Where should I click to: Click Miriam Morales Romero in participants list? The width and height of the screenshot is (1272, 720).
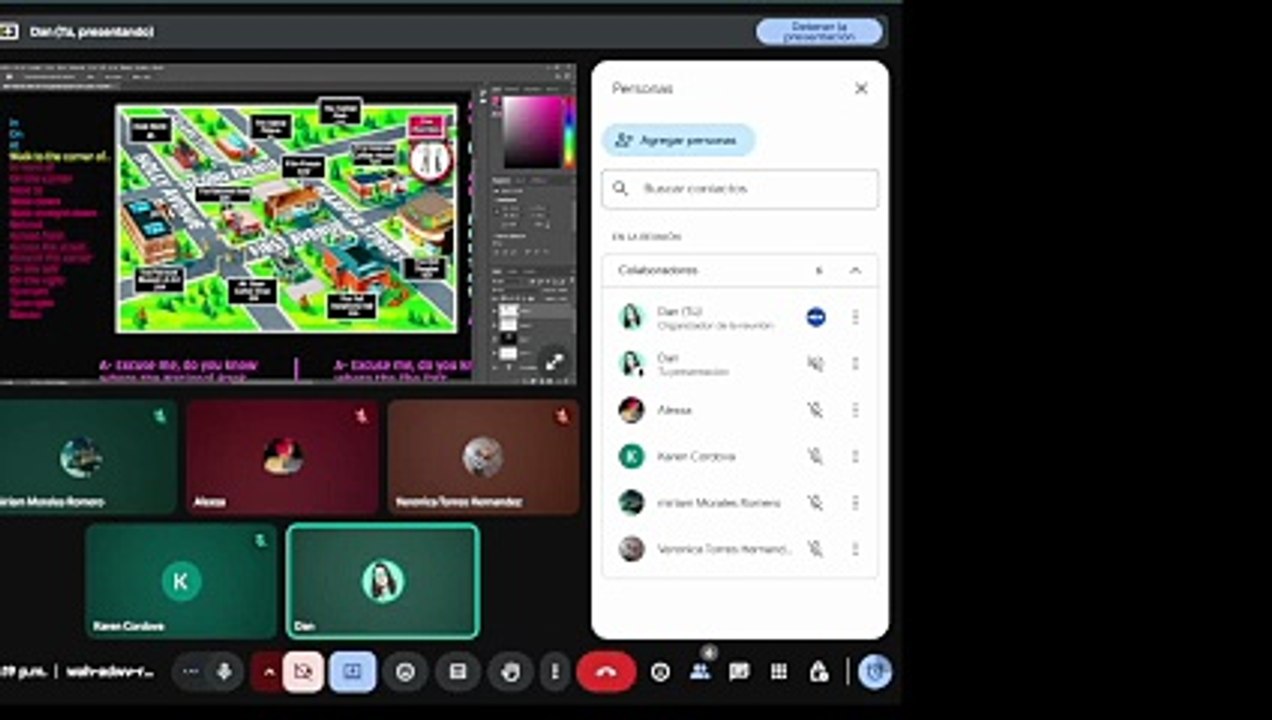coord(719,502)
